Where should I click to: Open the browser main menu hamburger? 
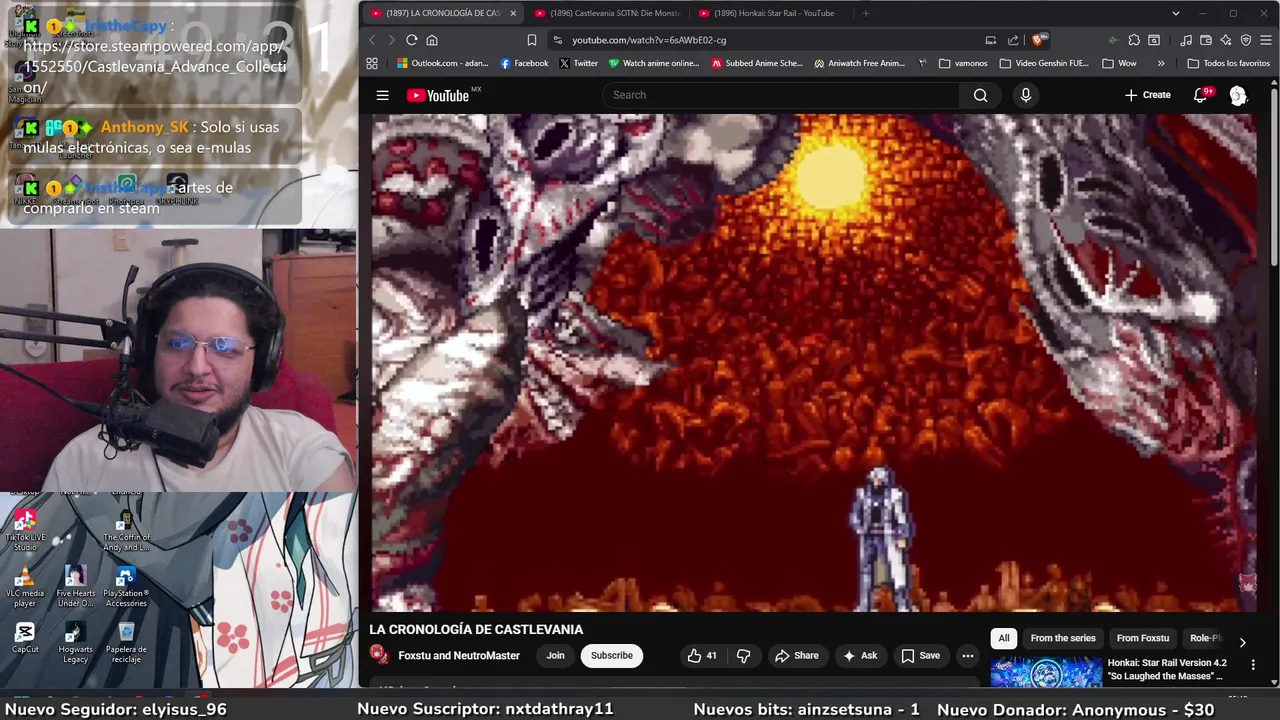1265,40
